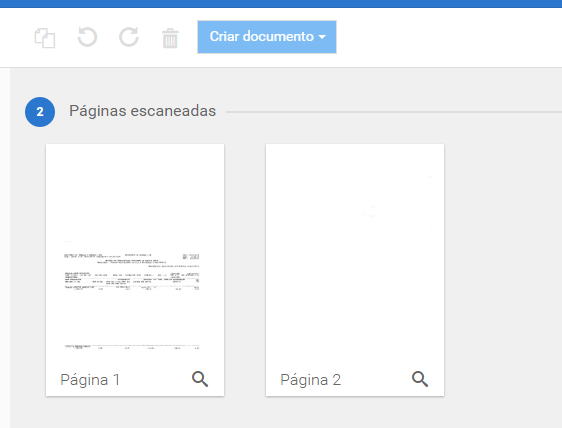Click the copy pages icon in toolbar
The image size is (562, 428).
[x=45, y=38]
